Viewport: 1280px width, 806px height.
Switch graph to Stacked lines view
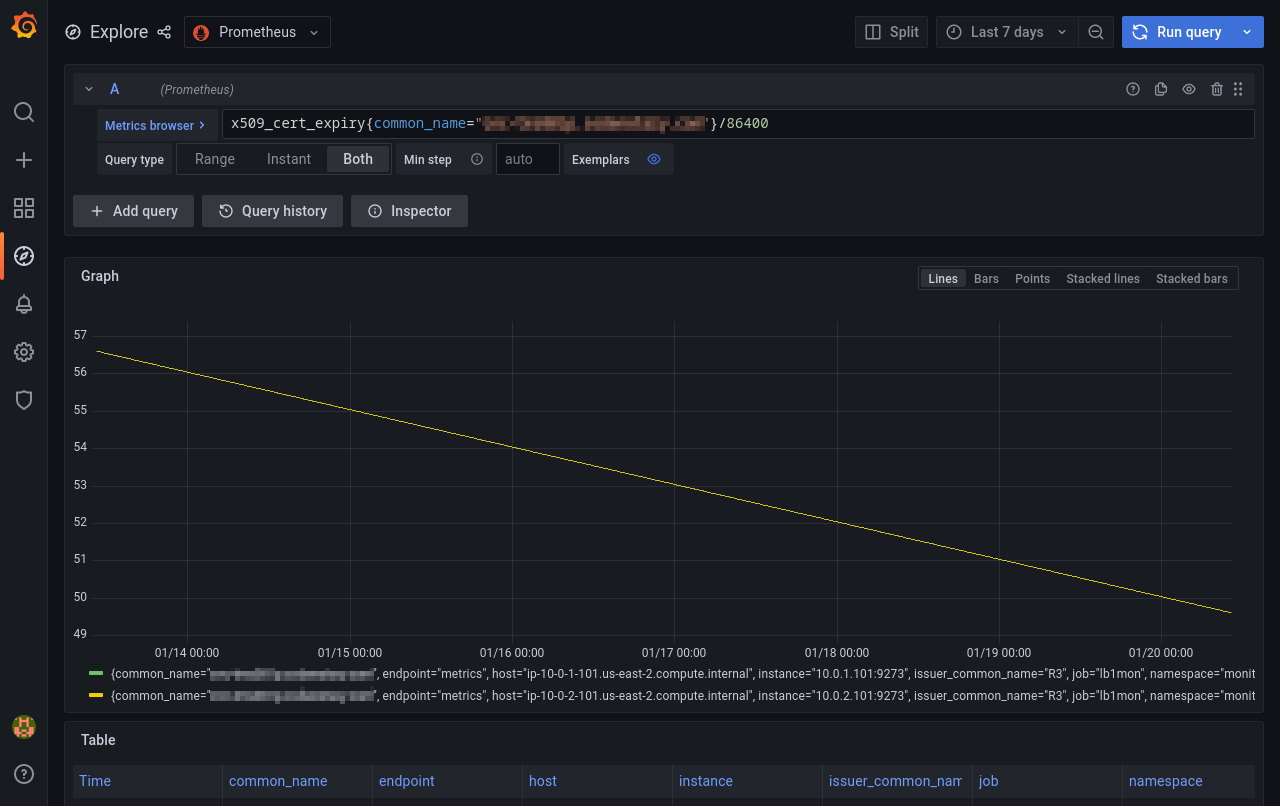tap(1102, 279)
